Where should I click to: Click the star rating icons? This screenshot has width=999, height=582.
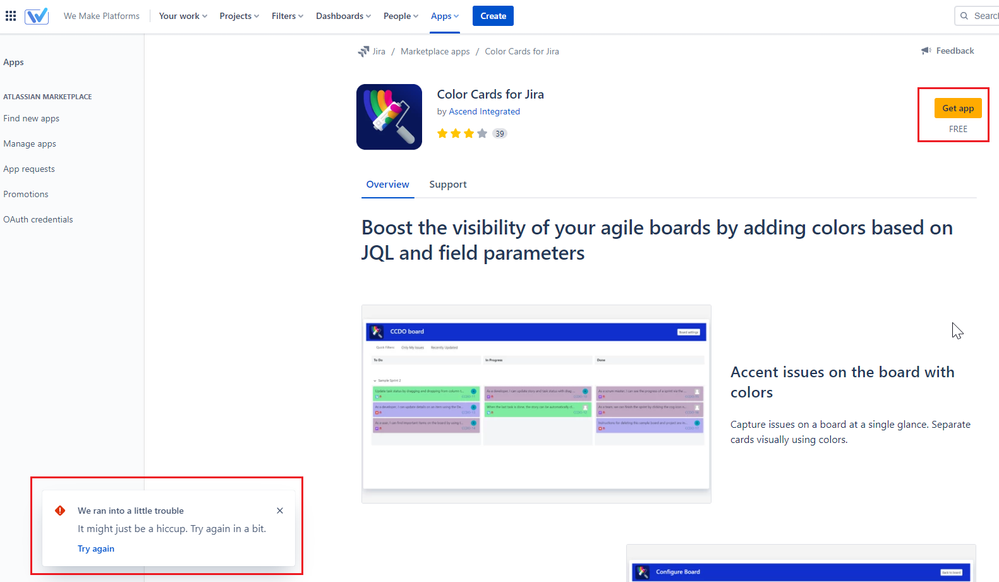[x=462, y=133]
